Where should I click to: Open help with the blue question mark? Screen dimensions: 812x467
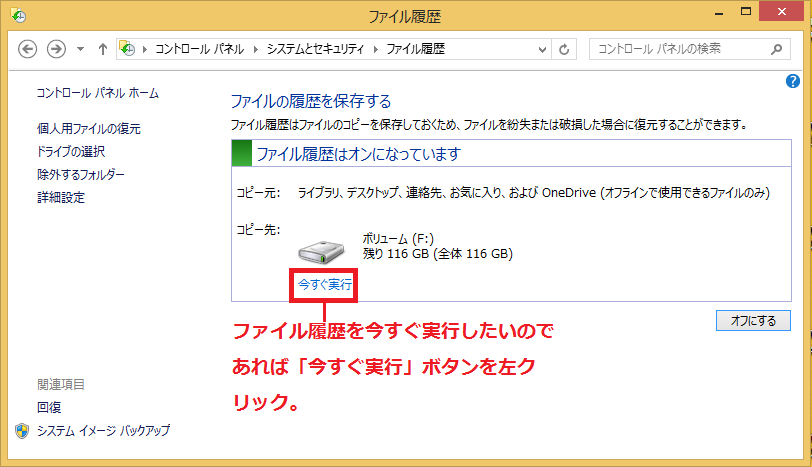(x=792, y=81)
